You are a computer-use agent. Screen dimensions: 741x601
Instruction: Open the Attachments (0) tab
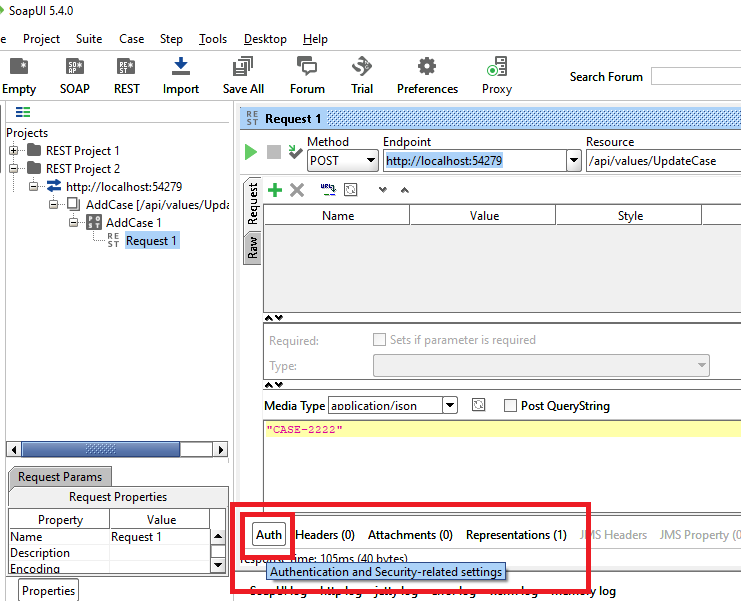pos(410,535)
